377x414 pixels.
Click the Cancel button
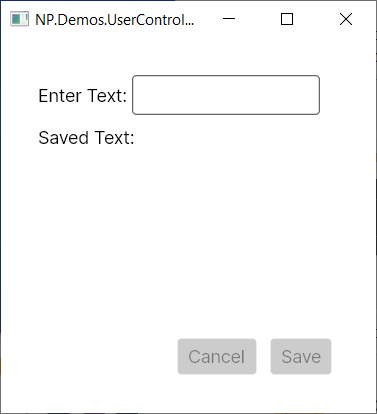point(217,356)
